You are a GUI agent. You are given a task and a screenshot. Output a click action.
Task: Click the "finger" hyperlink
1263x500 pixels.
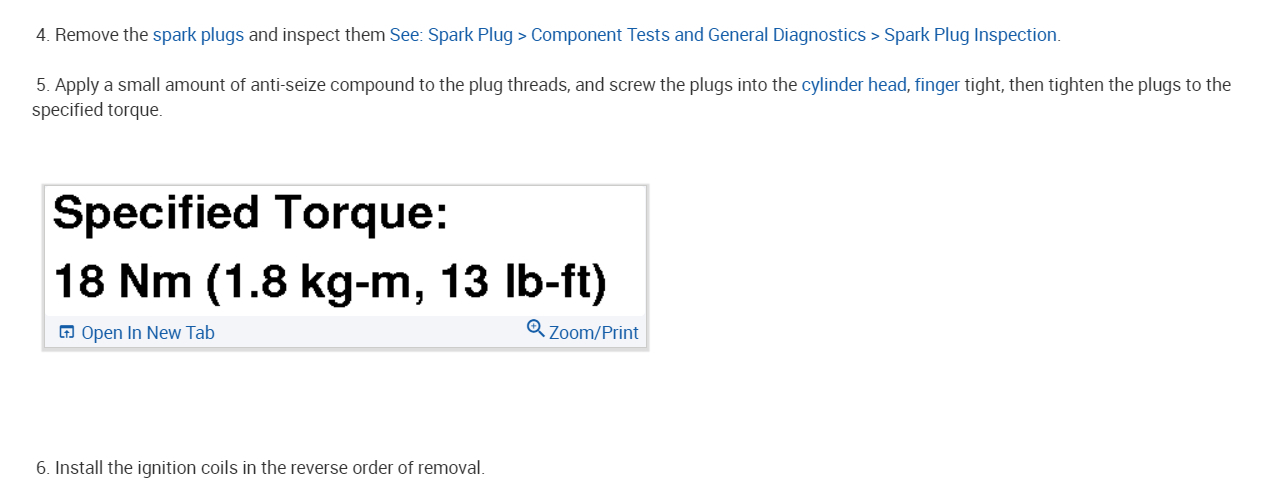(x=937, y=85)
